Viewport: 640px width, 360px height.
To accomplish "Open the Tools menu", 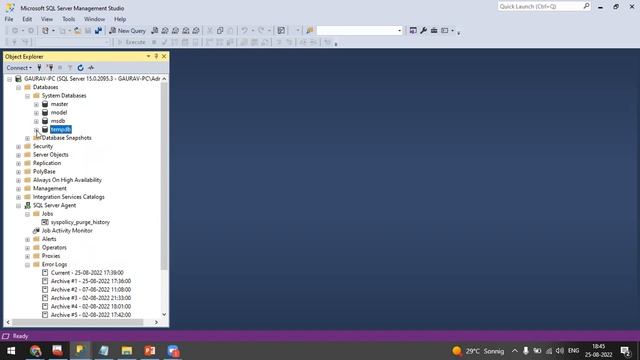I will coord(68,19).
